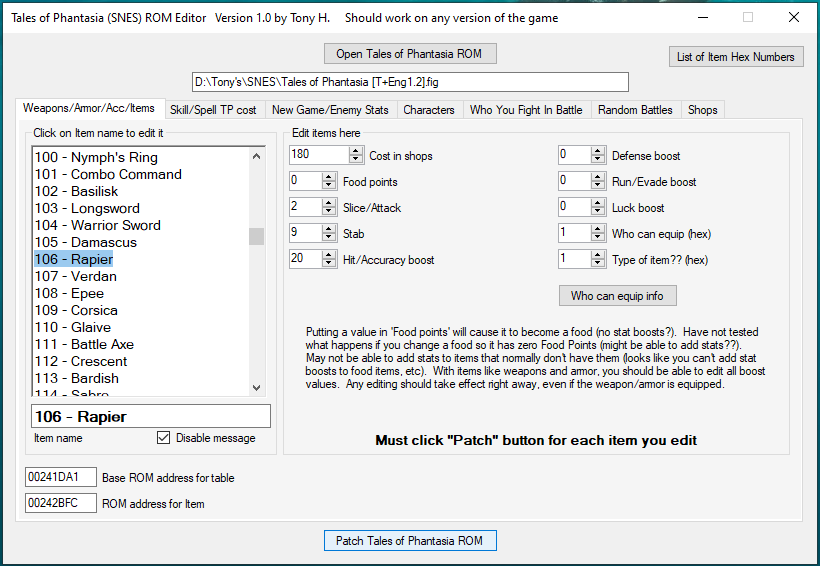The height and width of the screenshot is (566, 820).
Task: Lower the Luck boost spinner value
Action: [x=599, y=212]
